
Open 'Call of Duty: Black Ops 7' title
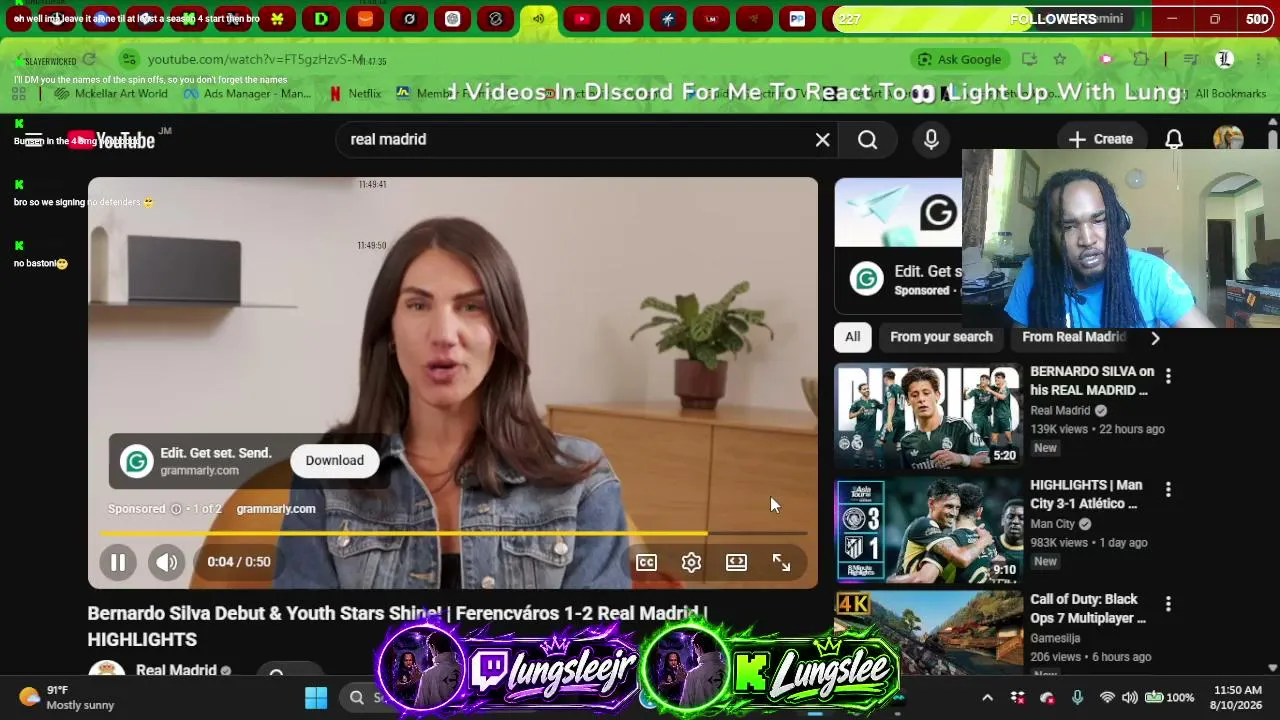(x=1088, y=609)
